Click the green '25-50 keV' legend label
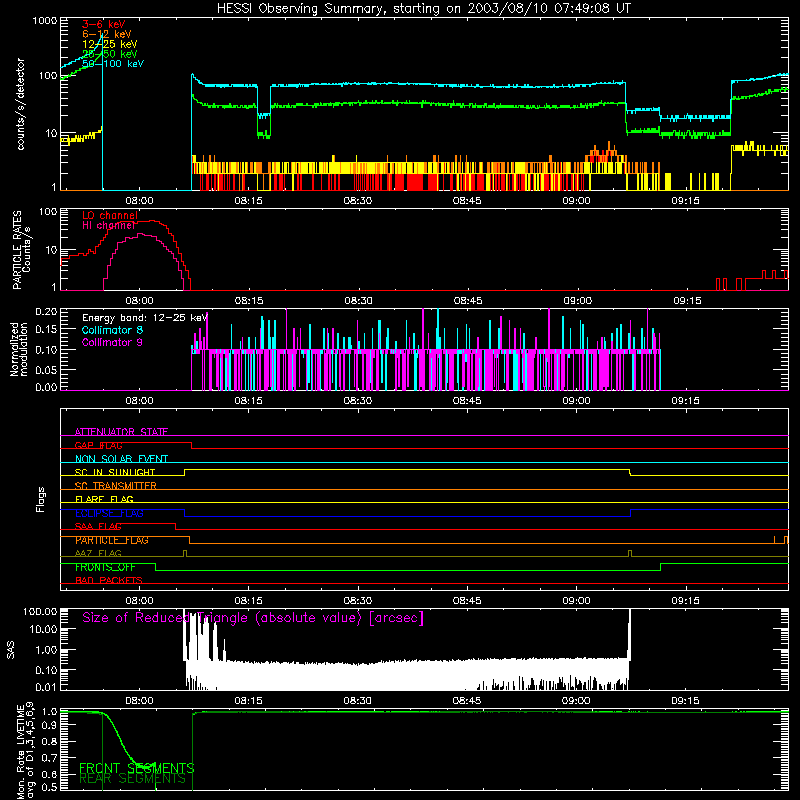800x800 pixels. (110, 54)
